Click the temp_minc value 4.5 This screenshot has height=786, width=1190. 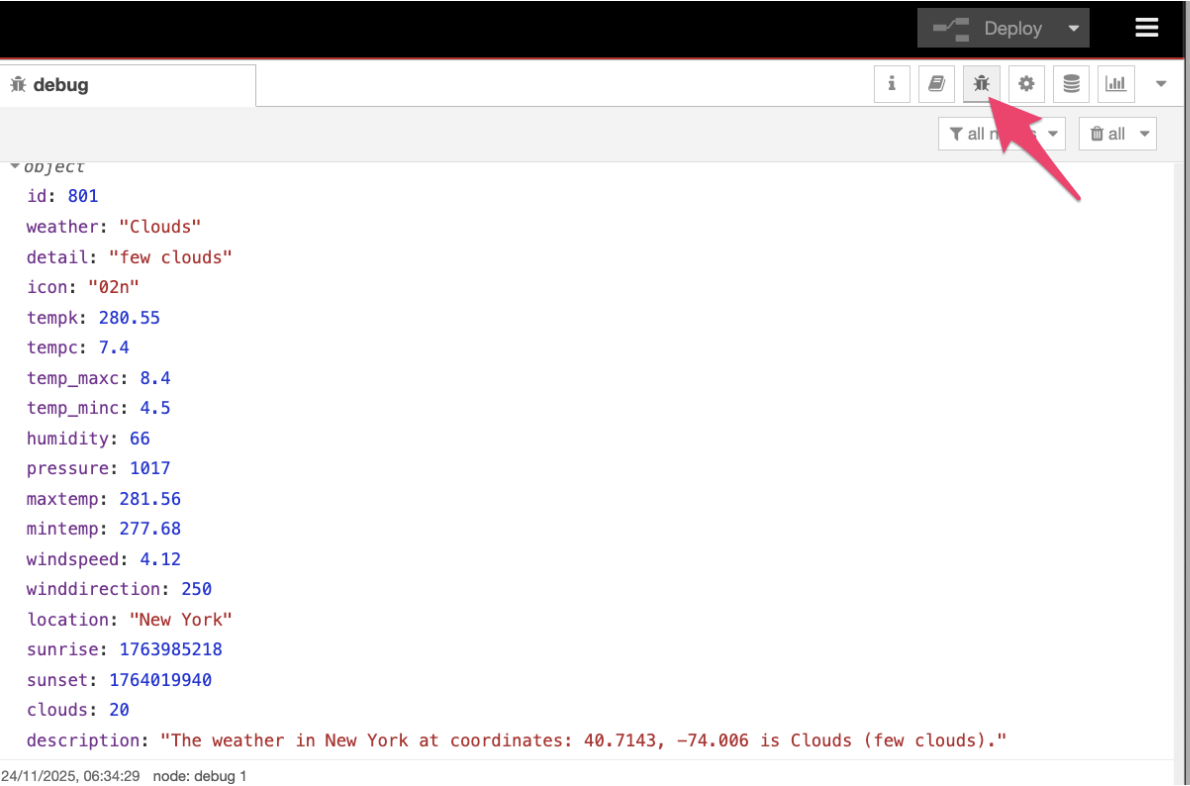click(x=155, y=407)
